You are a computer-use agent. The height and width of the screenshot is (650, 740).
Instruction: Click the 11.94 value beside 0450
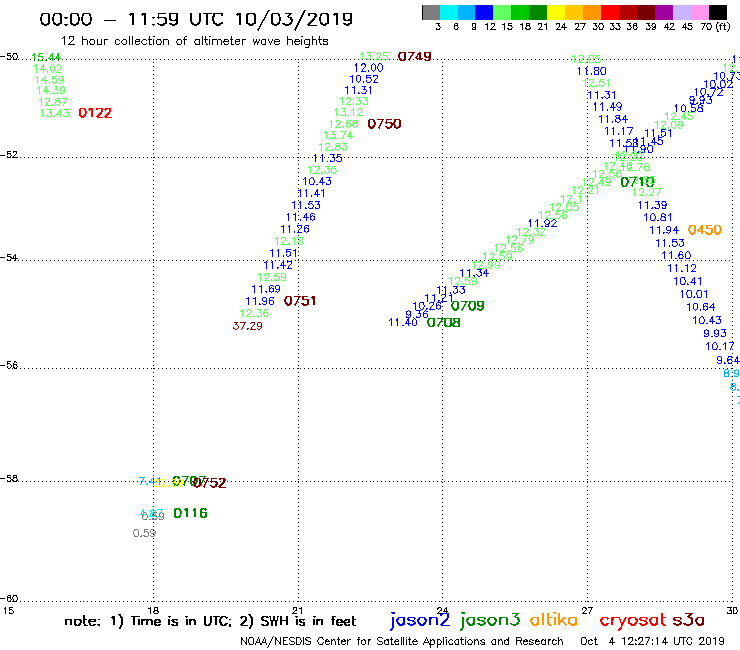click(x=664, y=230)
